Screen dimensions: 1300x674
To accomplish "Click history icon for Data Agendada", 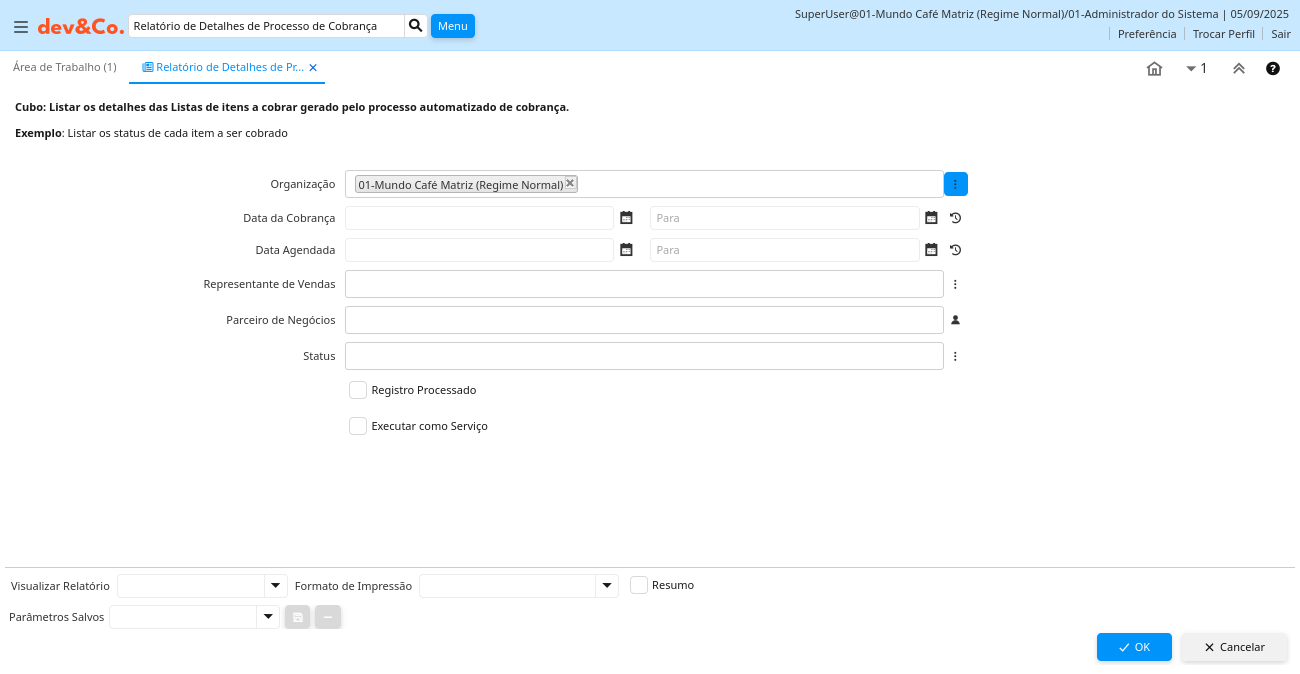I will tap(955, 250).
